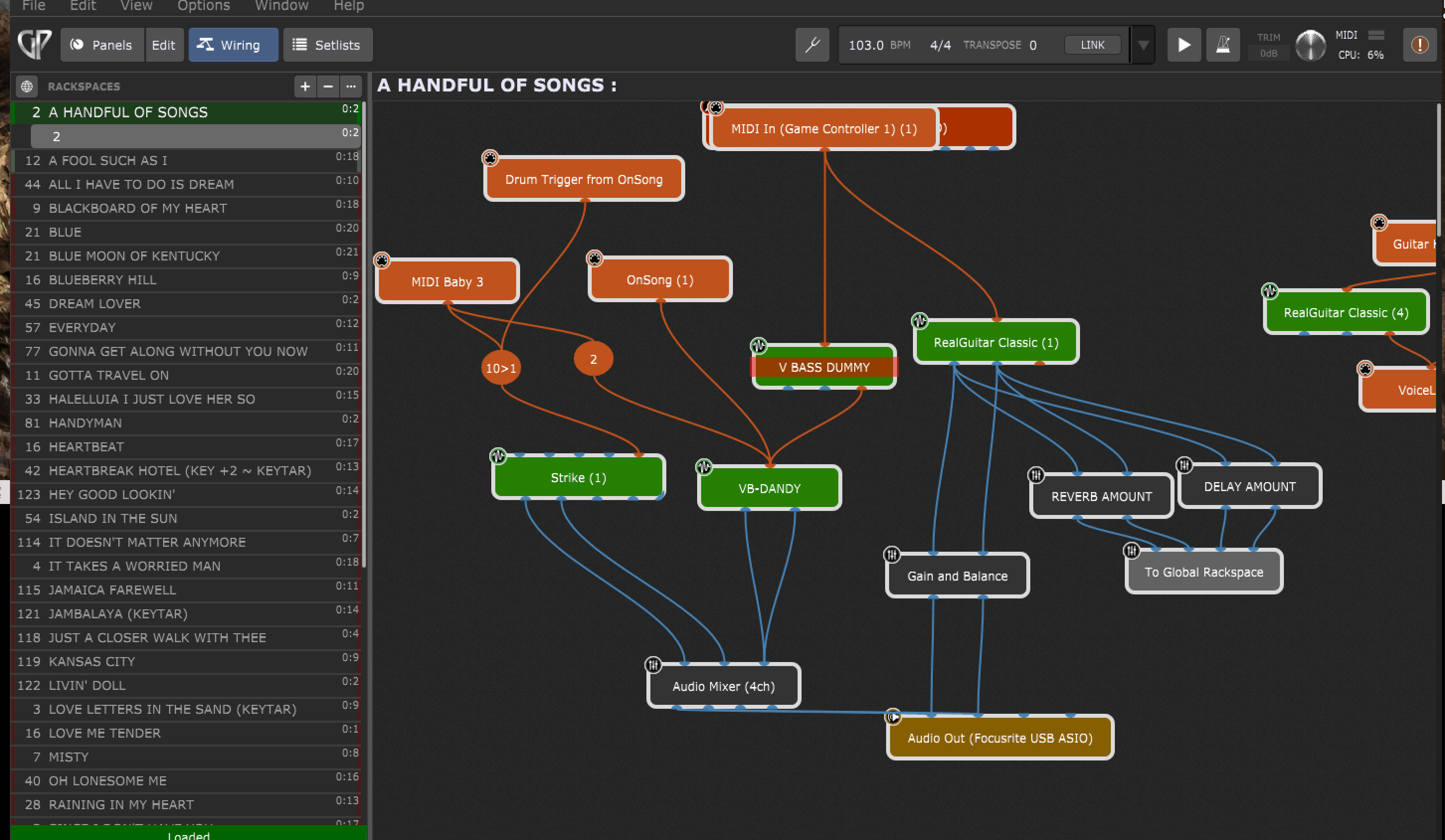Click plugin icon on V BASS DUMMY block
The width and height of the screenshot is (1445, 840).
[x=758, y=345]
